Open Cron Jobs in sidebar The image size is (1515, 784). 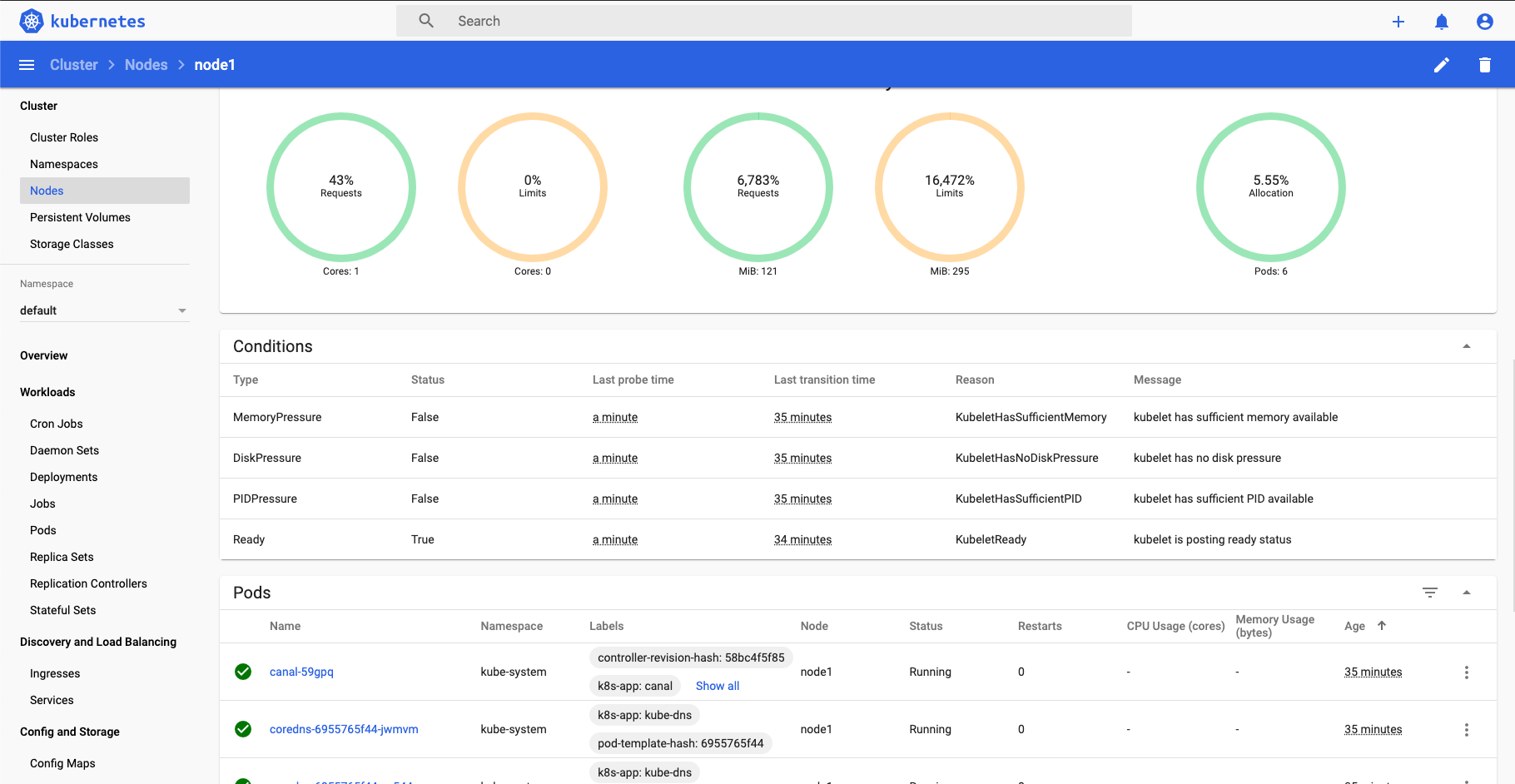point(57,424)
